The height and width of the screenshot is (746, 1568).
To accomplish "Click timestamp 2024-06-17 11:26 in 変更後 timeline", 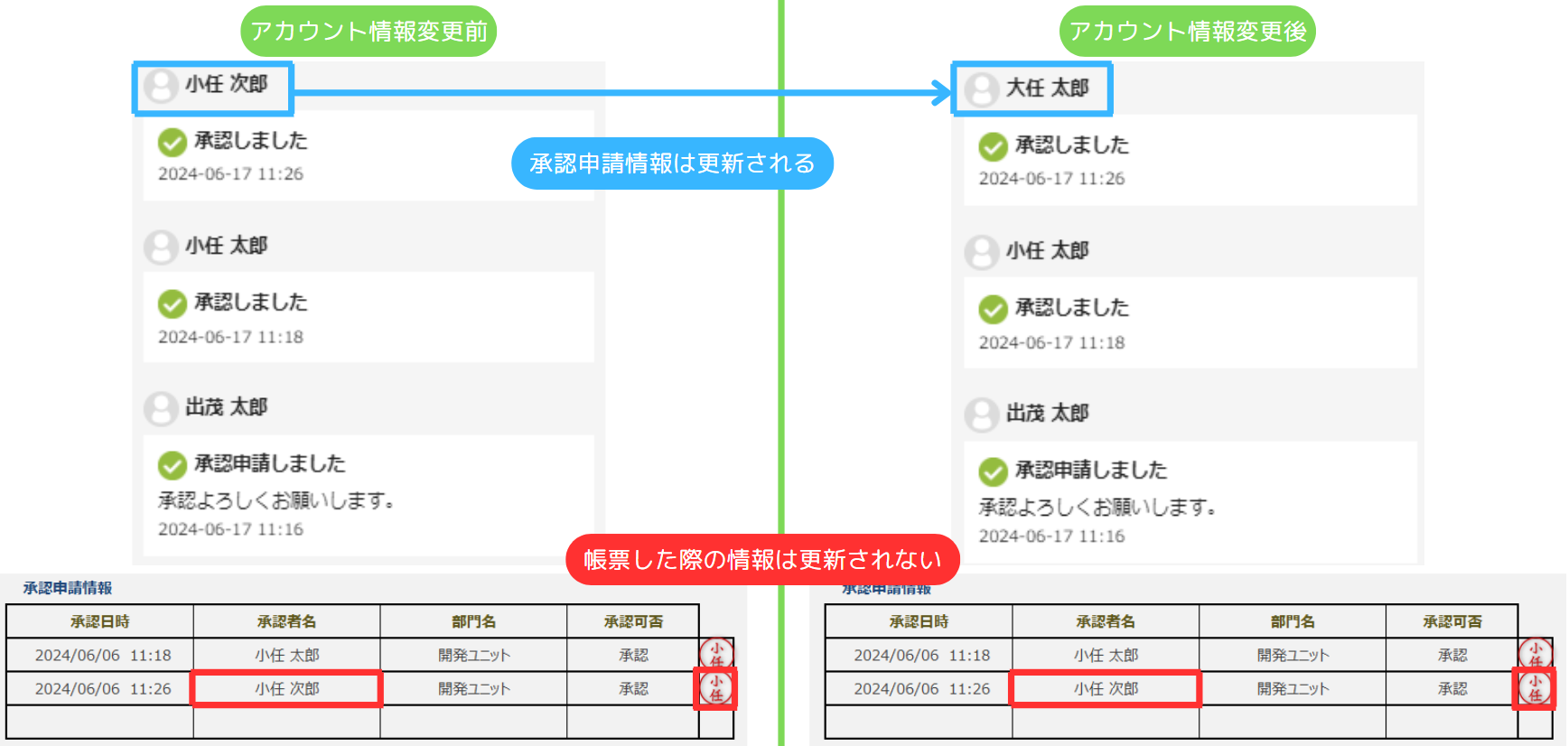I will tap(1051, 179).
